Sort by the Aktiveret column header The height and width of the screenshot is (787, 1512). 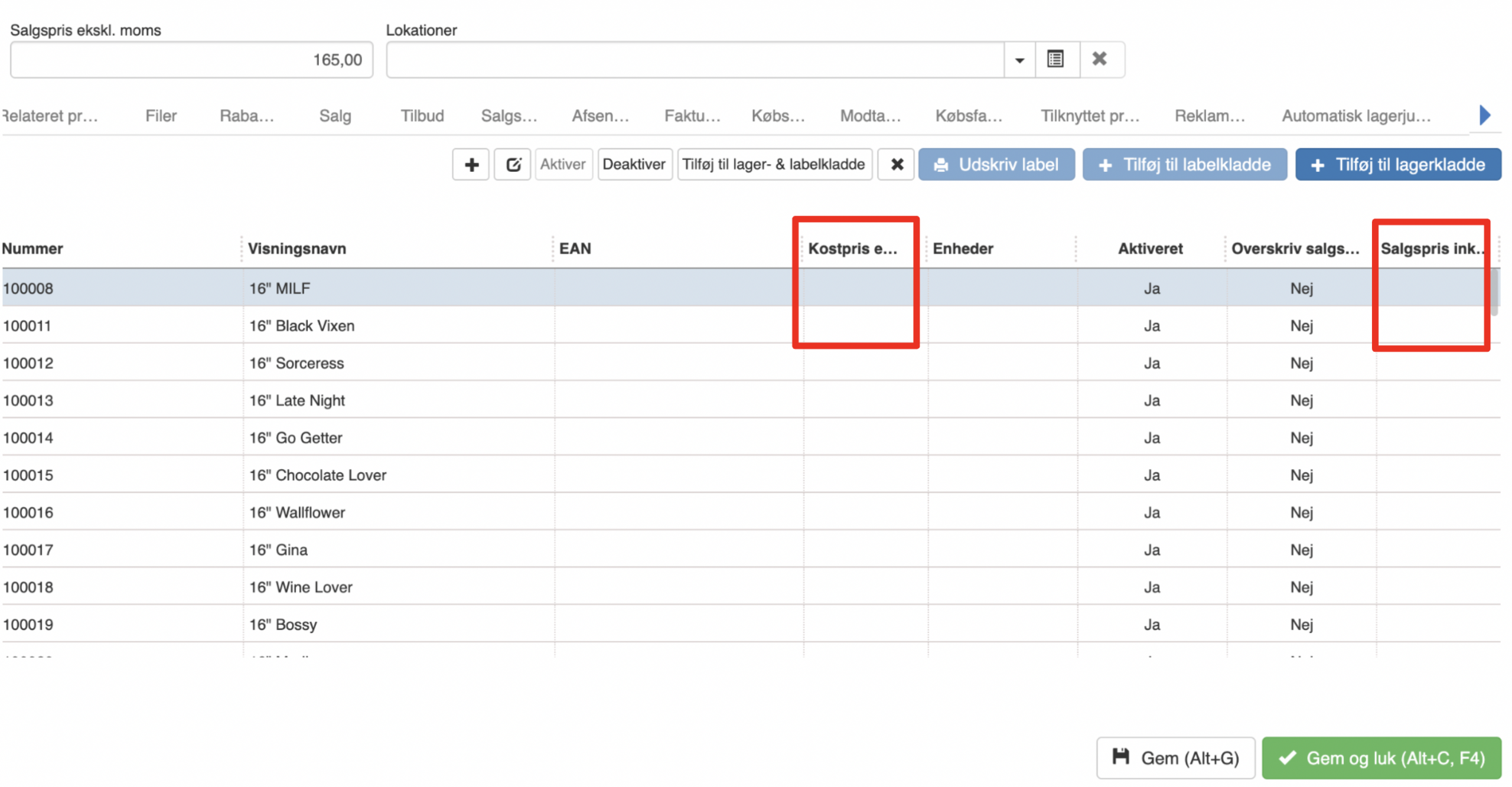tap(1150, 249)
